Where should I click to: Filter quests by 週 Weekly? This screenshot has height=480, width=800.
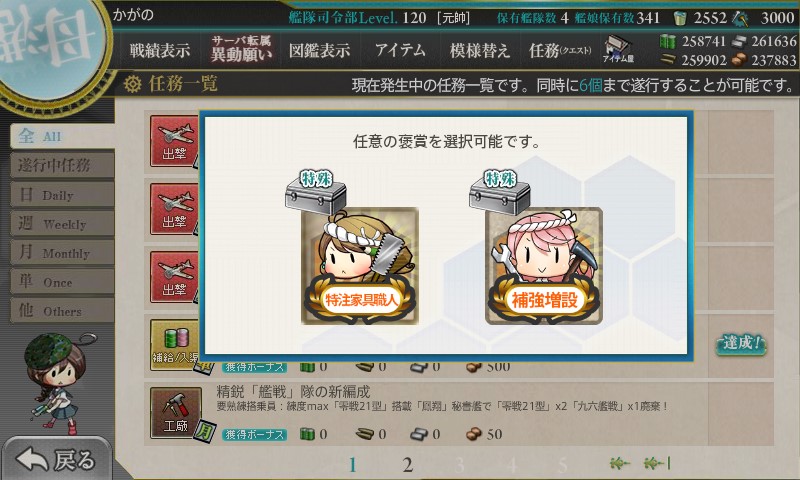62,224
